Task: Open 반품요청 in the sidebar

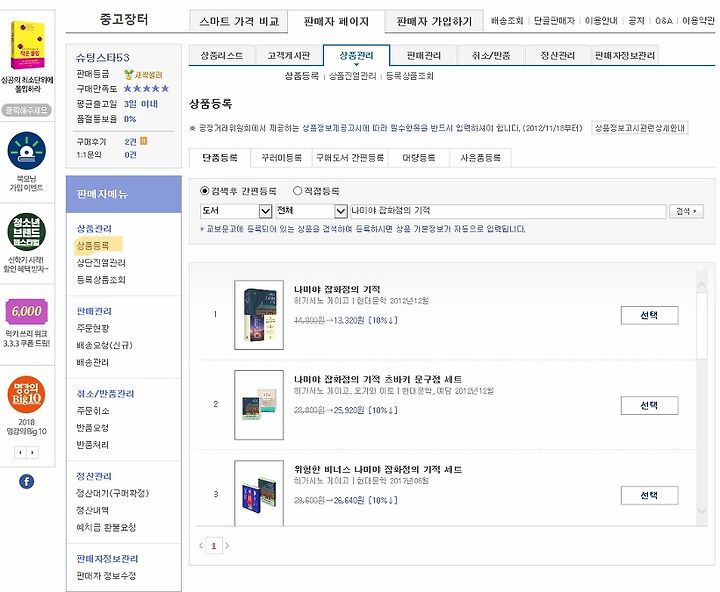Action: point(93,428)
